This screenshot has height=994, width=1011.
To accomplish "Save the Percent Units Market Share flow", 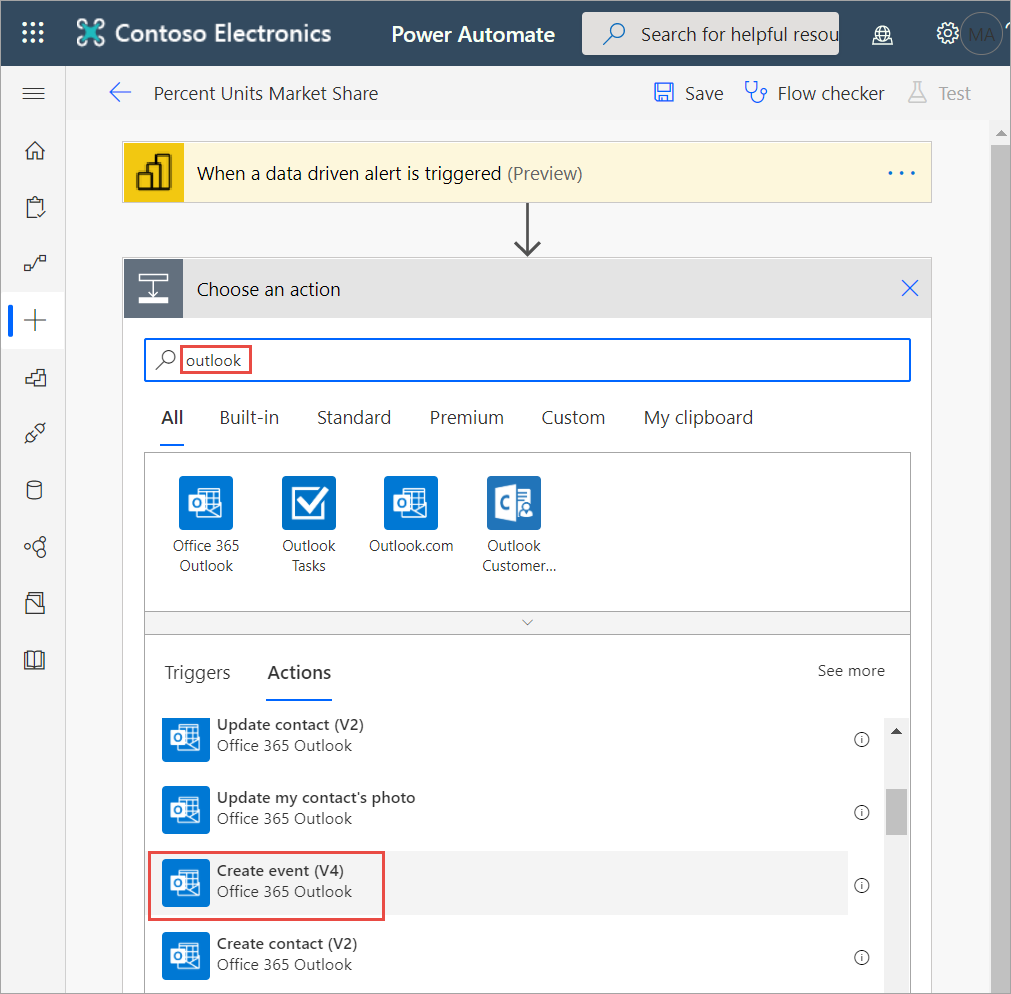I will (688, 92).
